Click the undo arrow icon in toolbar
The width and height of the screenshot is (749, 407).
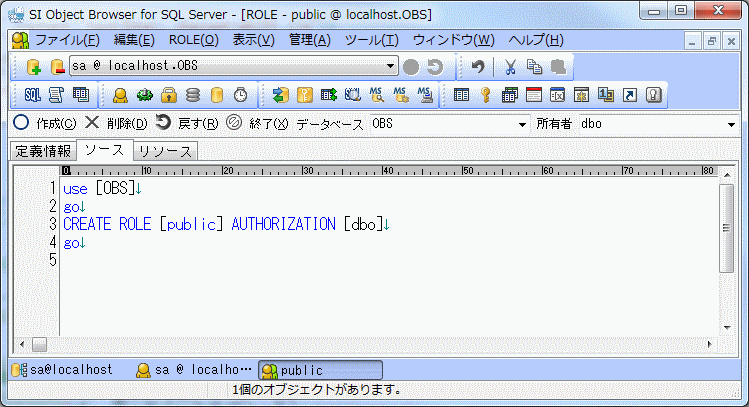point(479,67)
